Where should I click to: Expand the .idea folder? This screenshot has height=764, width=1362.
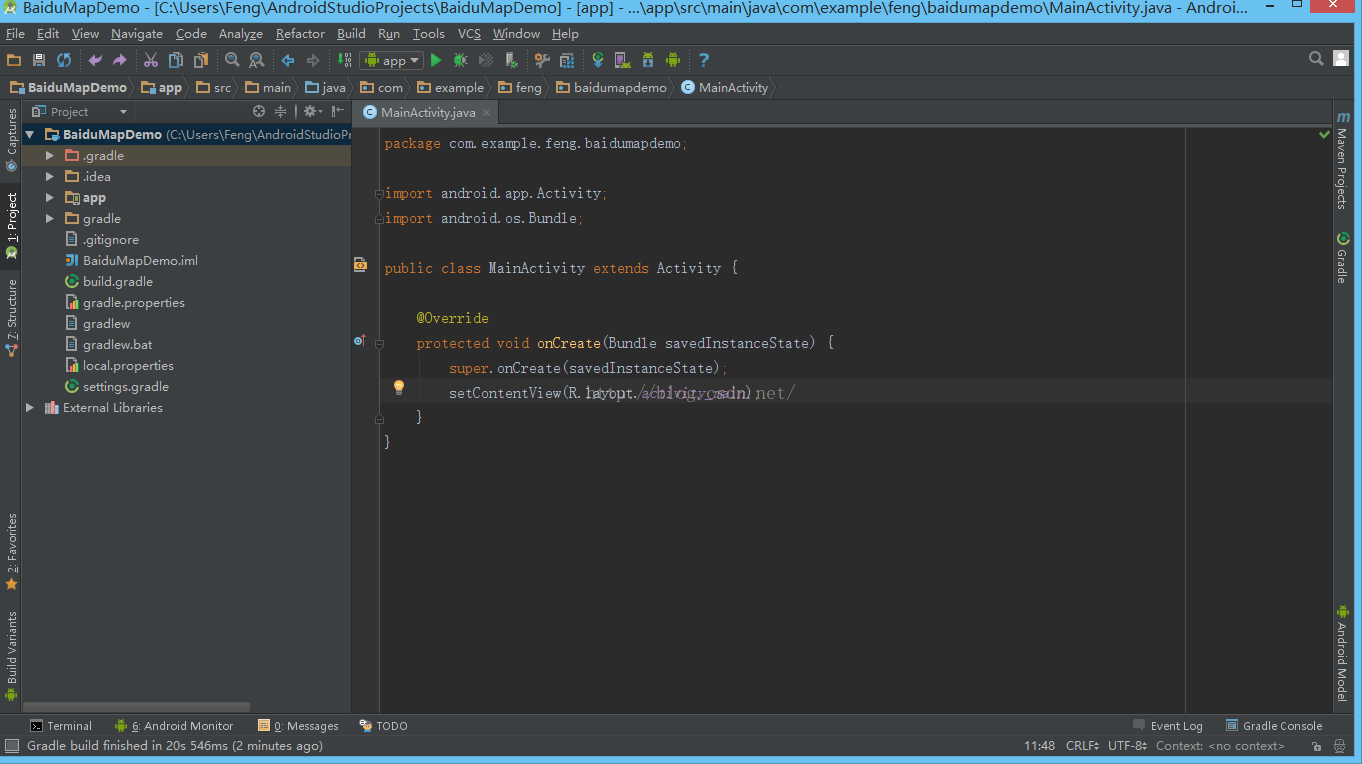click(49, 177)
